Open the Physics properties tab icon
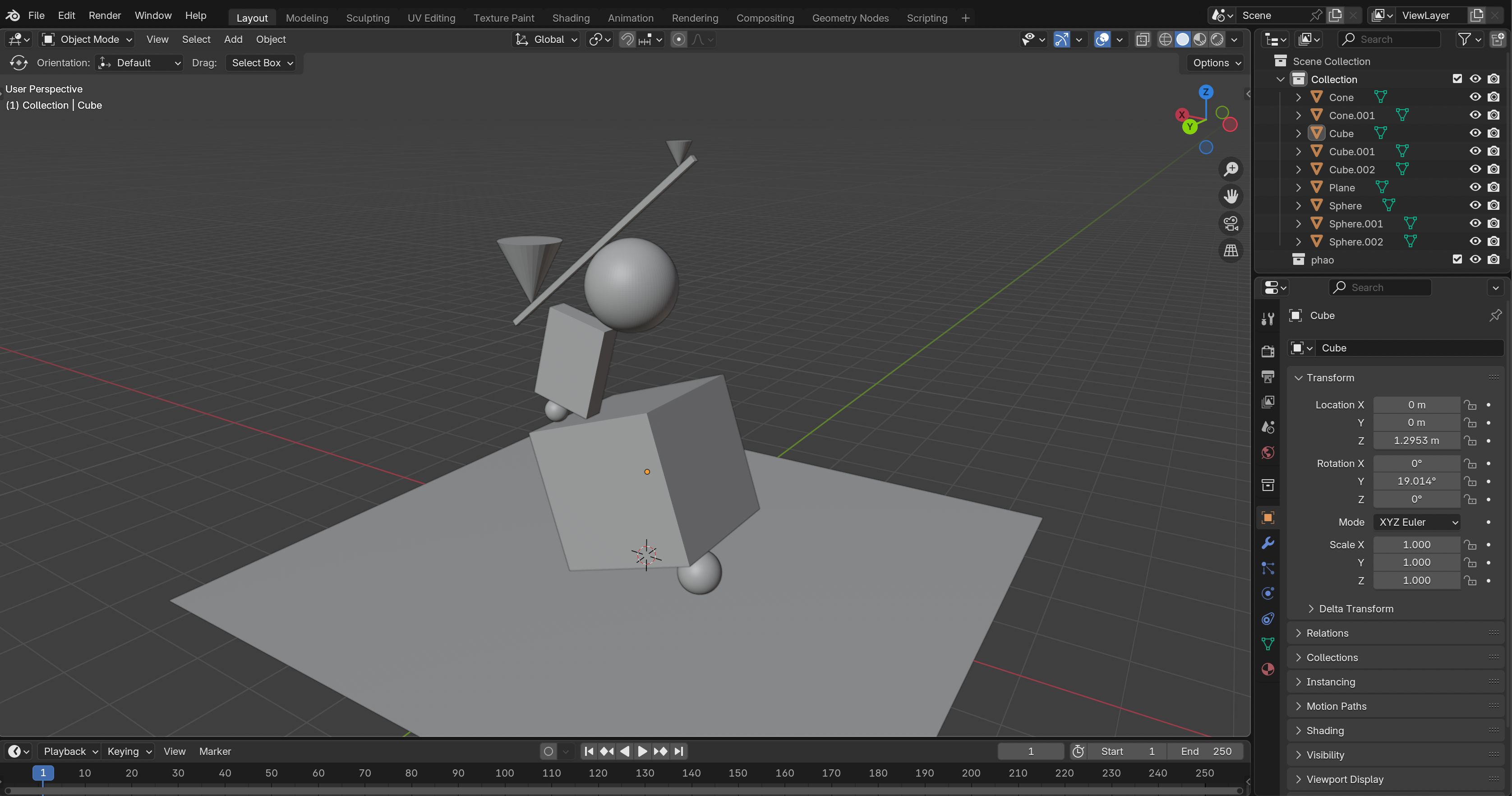Image resolution: width=1512 pixels, height=796 pixels. point(1268,593)
